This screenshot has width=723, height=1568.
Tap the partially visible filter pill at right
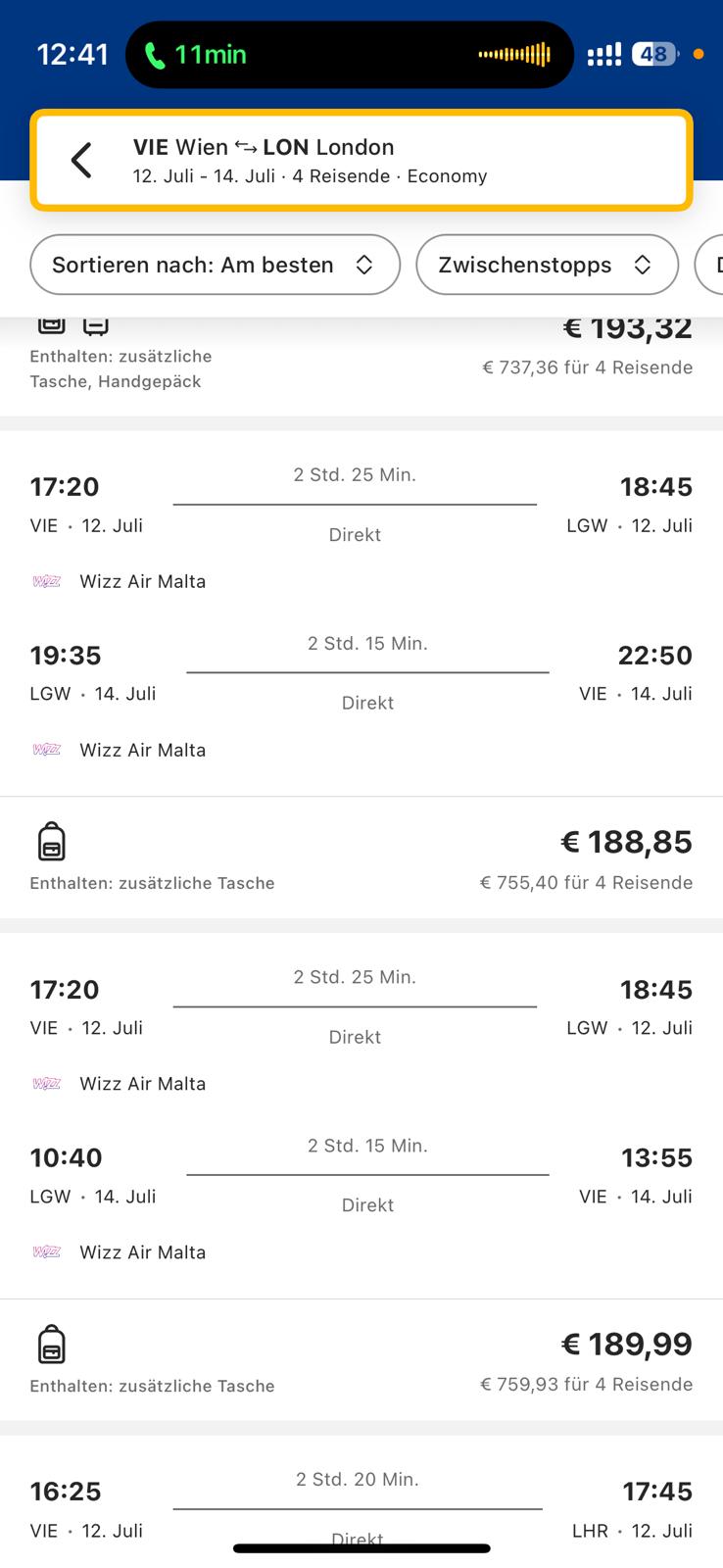pos(709,265)
